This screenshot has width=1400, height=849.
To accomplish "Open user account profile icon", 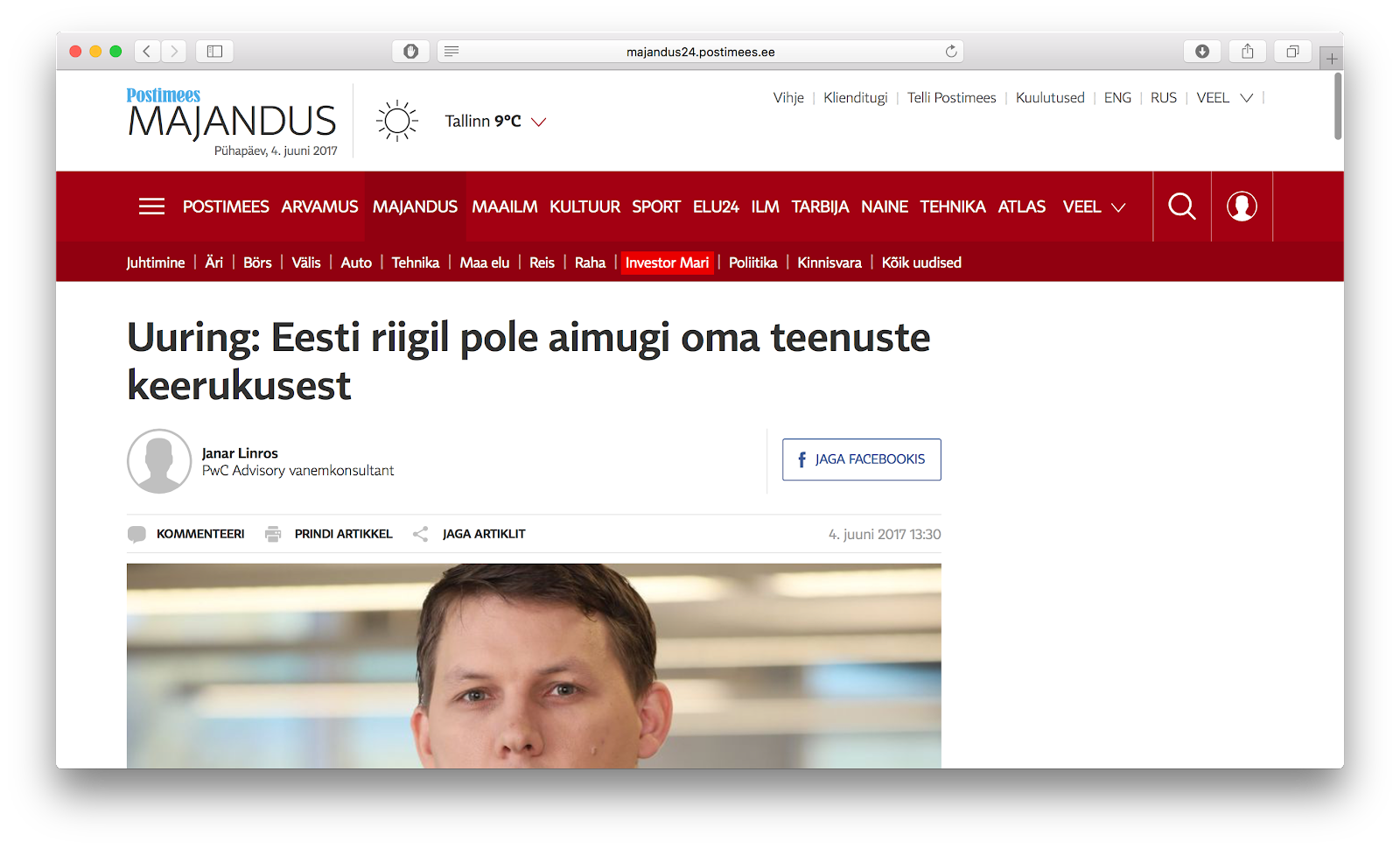I will [x=1242, y=207].
